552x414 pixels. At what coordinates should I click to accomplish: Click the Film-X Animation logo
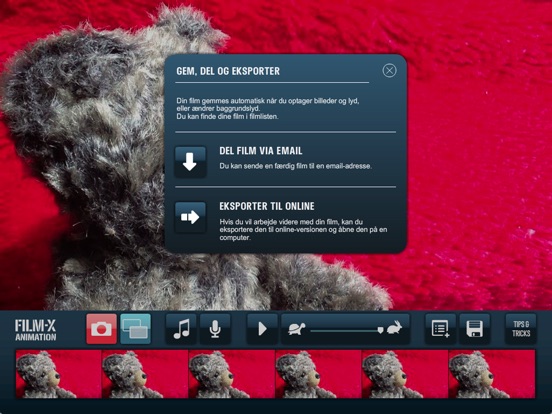pos(36,330)
